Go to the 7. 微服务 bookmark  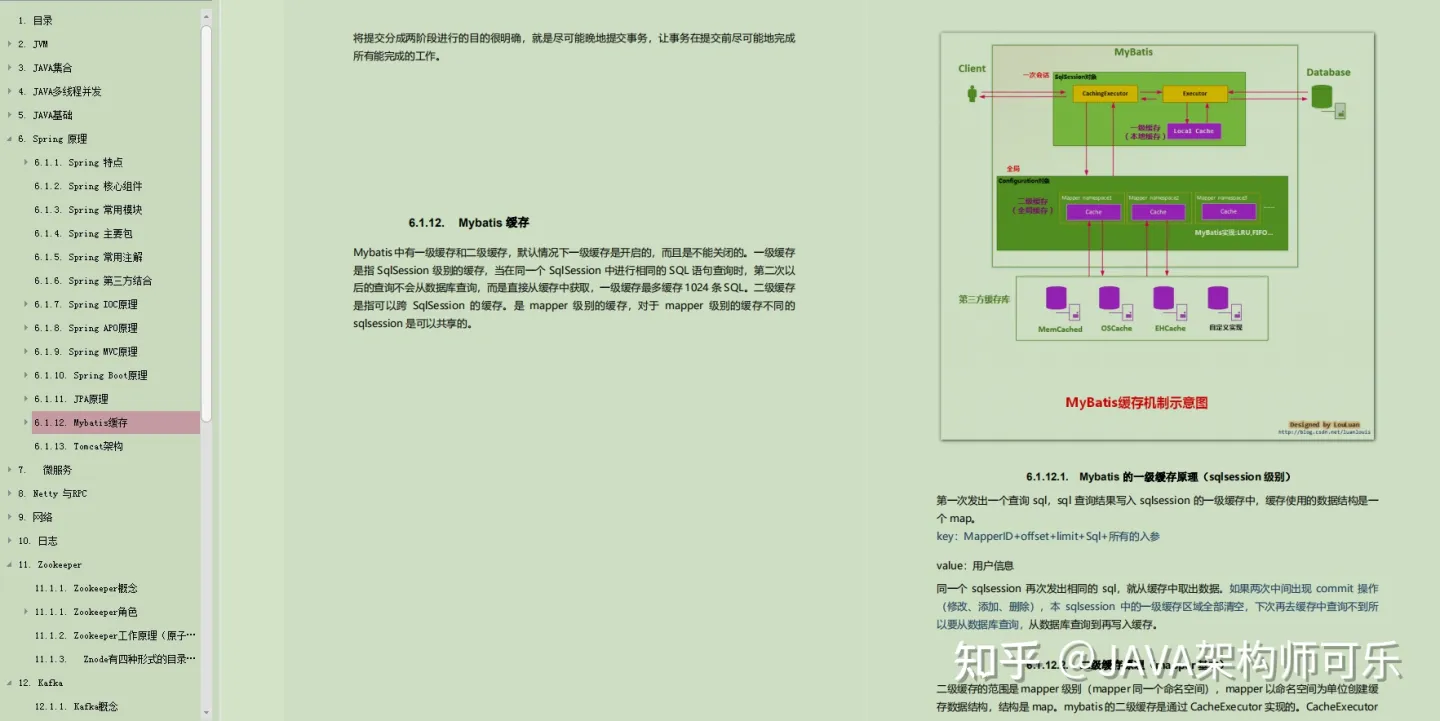tap(45, 470)
